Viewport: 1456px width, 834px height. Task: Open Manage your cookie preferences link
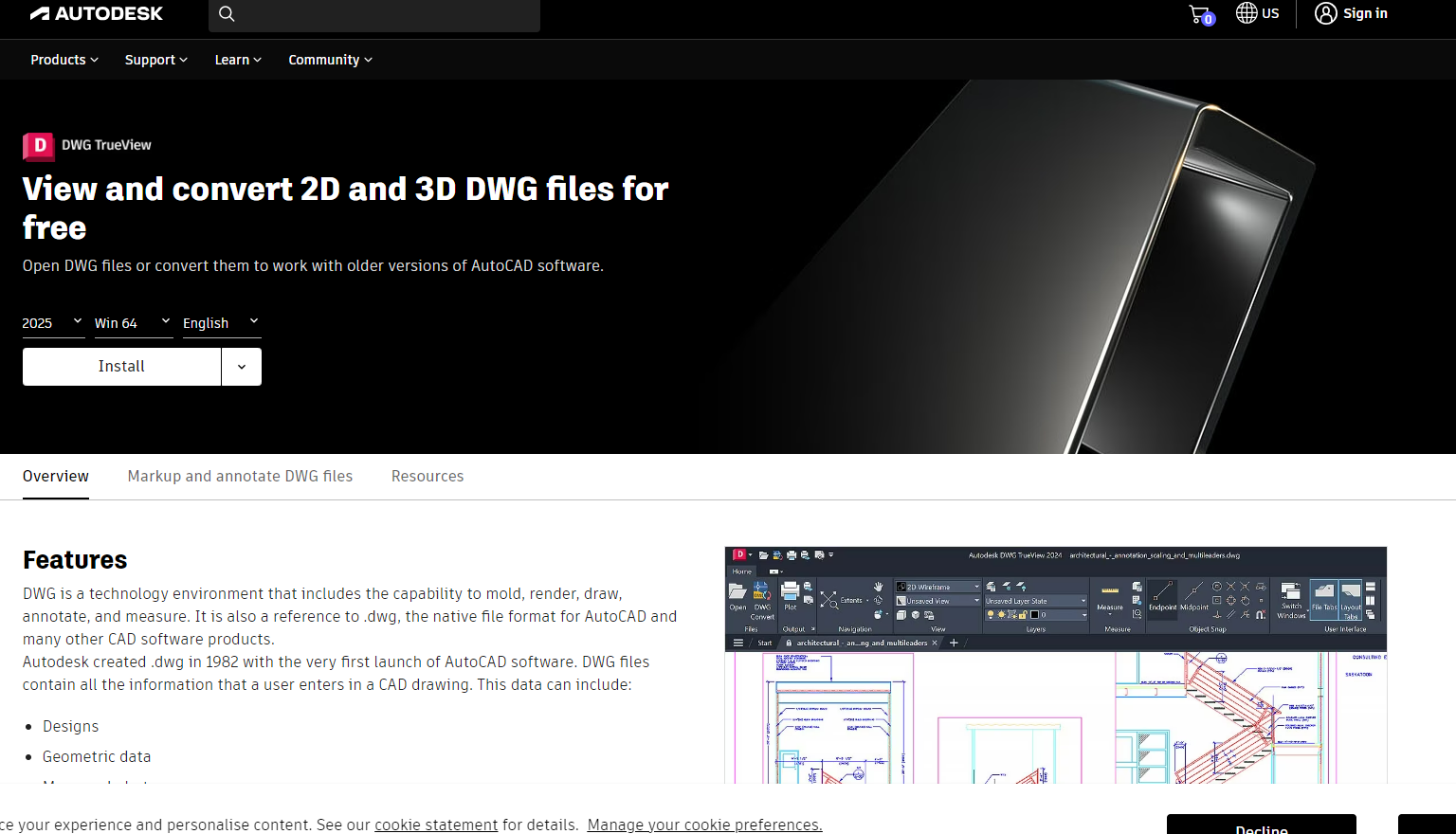click(704, 825)
